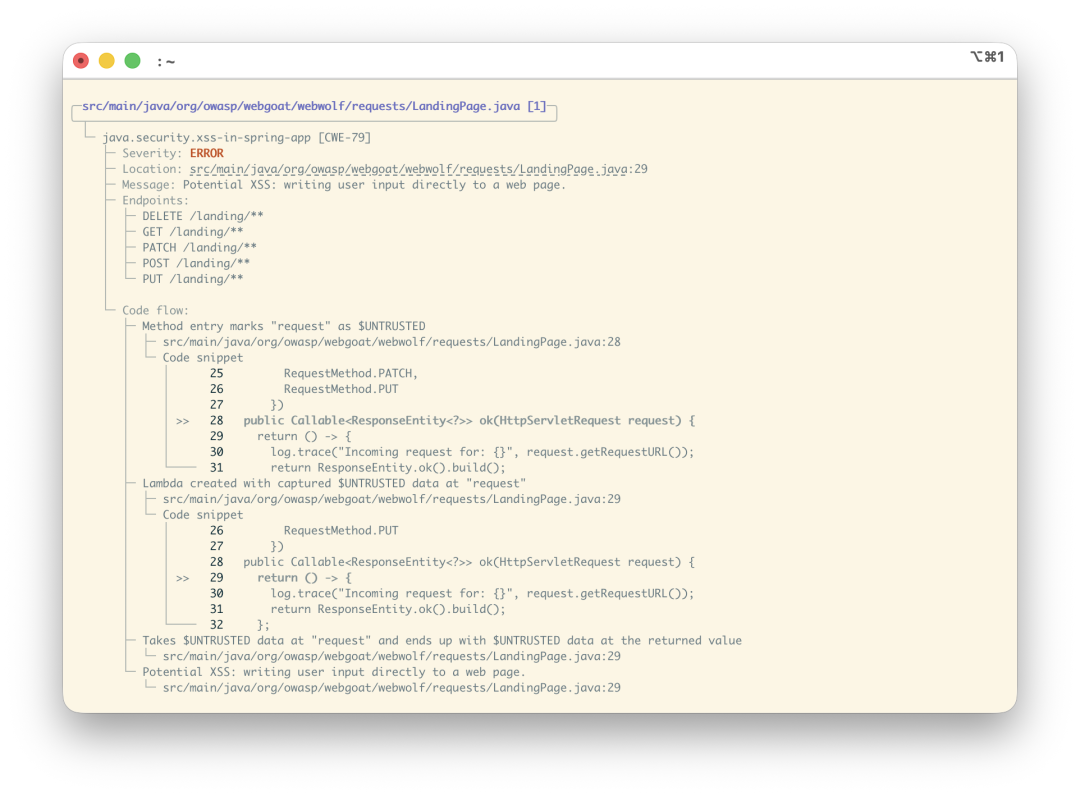This screenshot has width=1080, height=796.
Task: Click the ERROR severity label
Action: click(207, 154)
